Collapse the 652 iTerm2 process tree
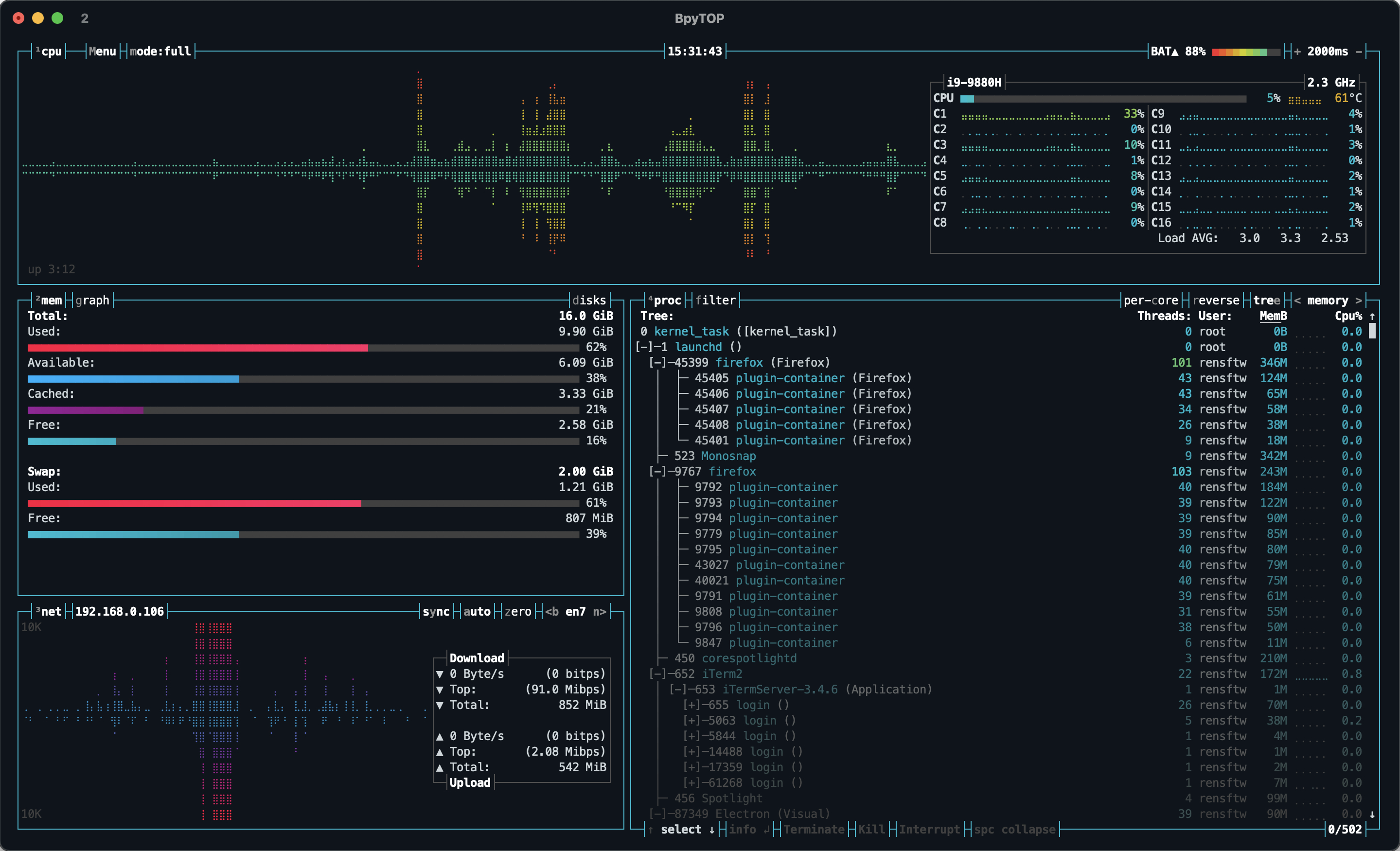Viewport: 1400px width, 851px height. (657, 674)
